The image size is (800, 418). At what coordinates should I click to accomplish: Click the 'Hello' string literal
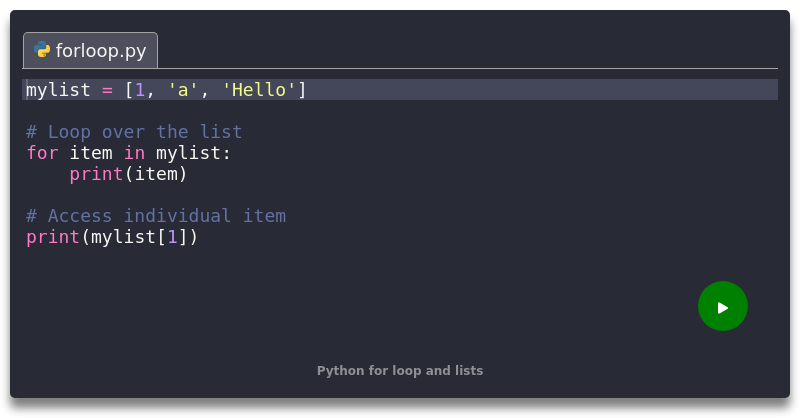coord(259,90)
